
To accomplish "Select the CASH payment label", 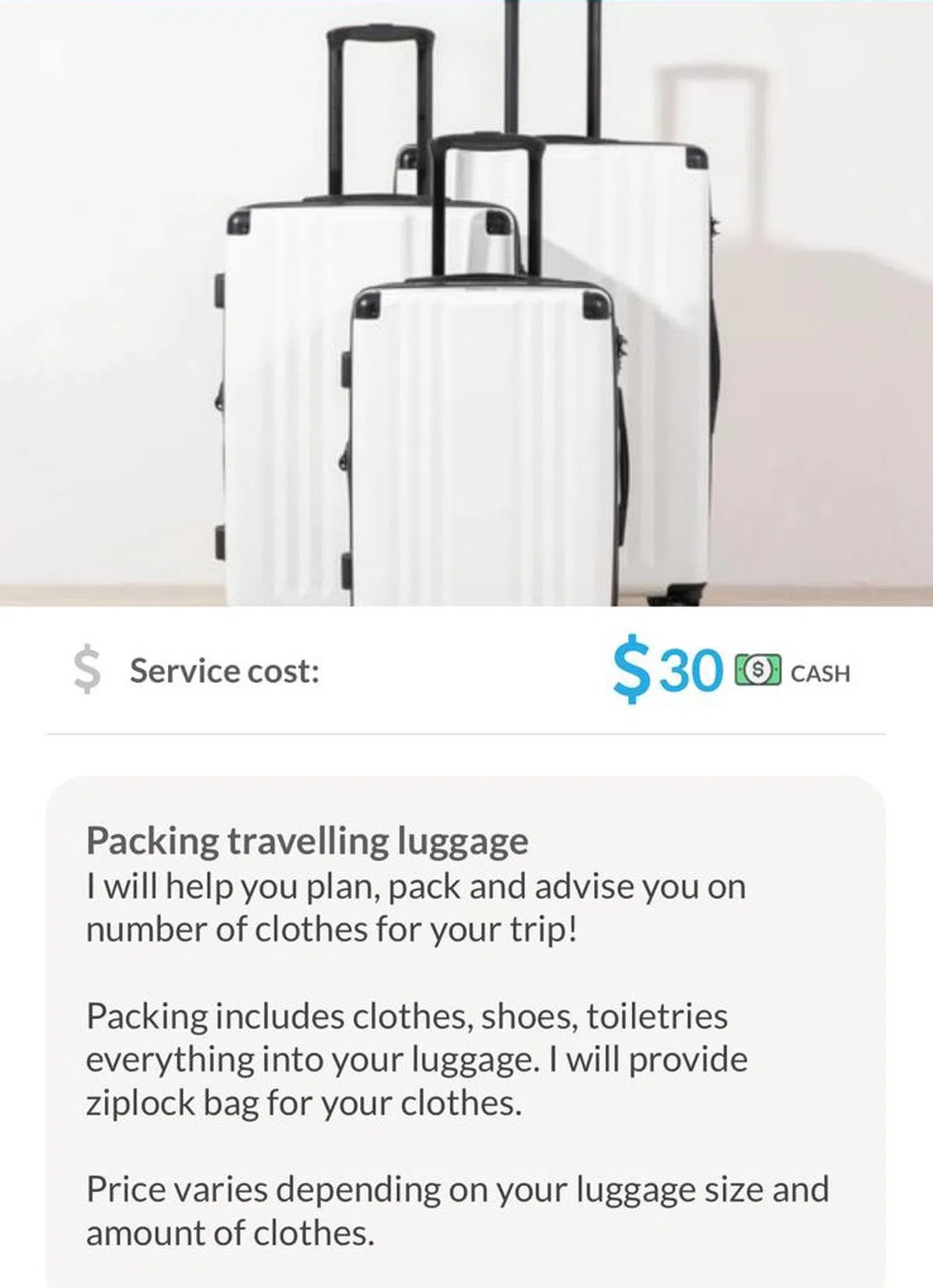I will click(819, 673).
